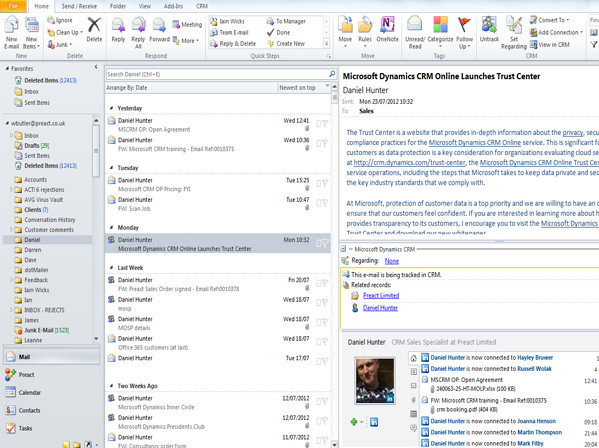Flag the MOSP details email
Image resolution: width=599 pixels, height=448 pixels.
click(x=325, y=322)
